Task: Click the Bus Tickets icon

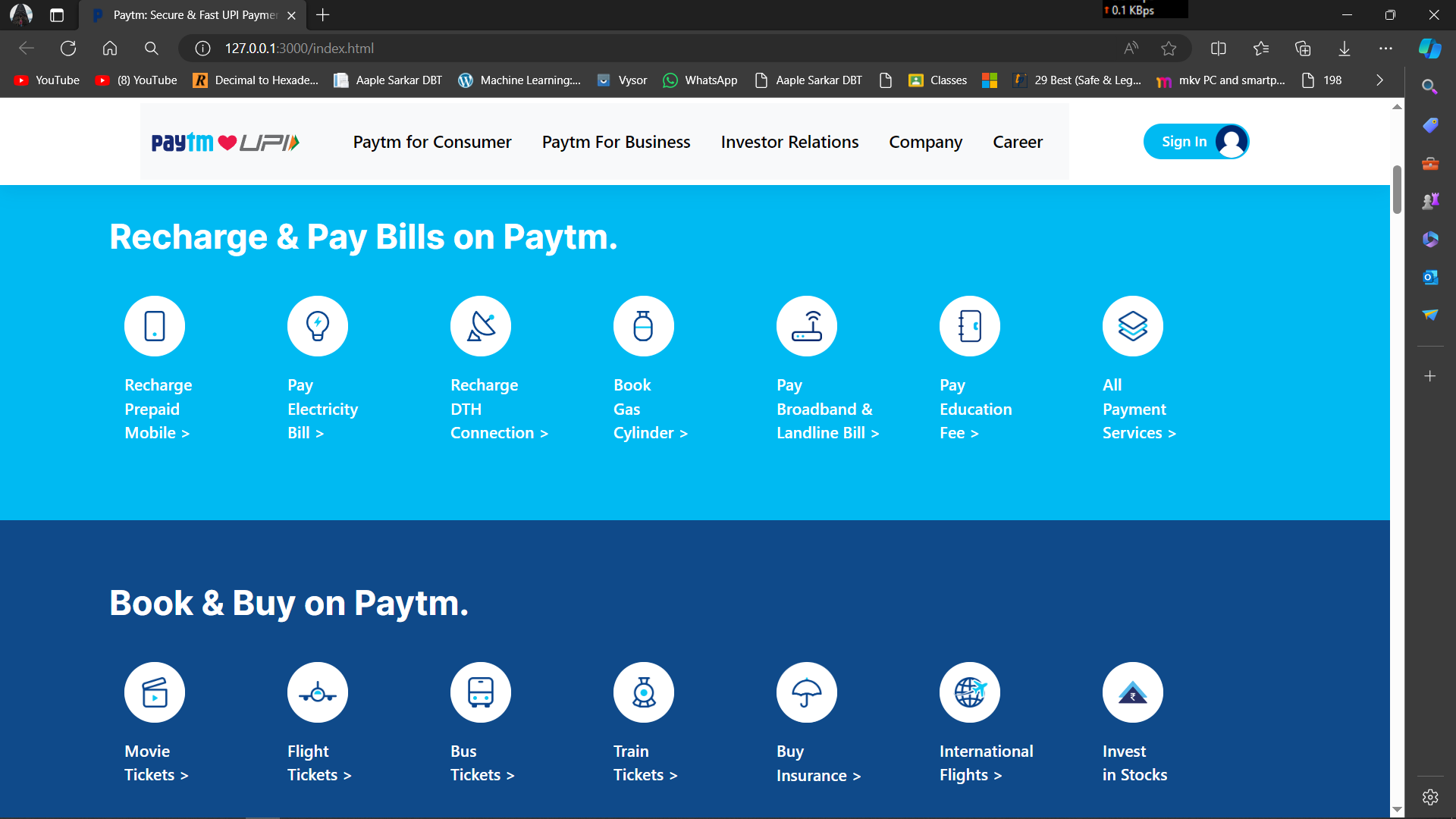Action: click(x=481, y=692)
